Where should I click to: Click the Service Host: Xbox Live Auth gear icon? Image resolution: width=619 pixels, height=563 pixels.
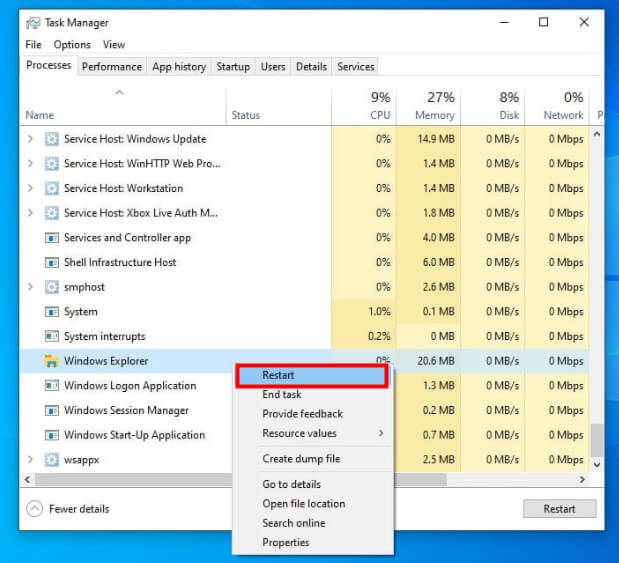click(x=52, y=213)
